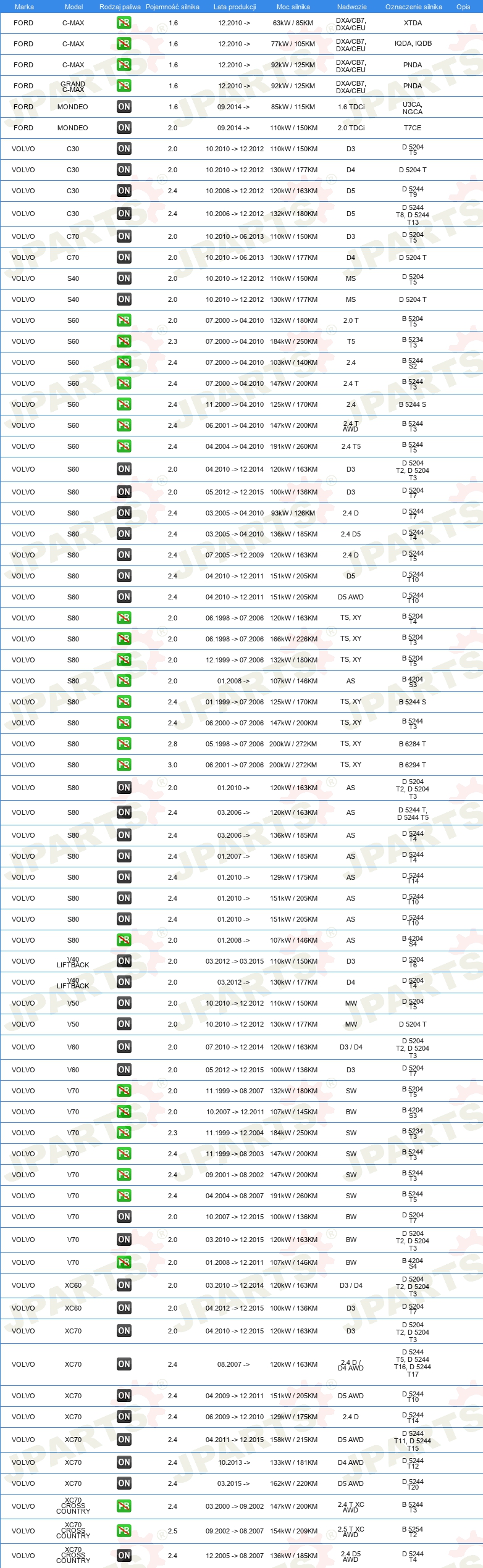Viewport: 483px width, 1568px height.
Task: Click diesel ON icon in XC70 133kW / 181KM row
Action: tap(124, 1462)
